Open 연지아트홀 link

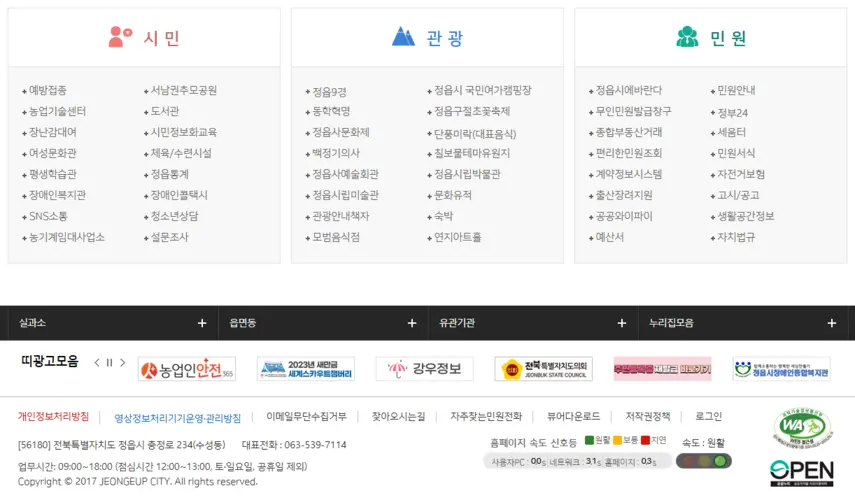[x=457, y=237]
